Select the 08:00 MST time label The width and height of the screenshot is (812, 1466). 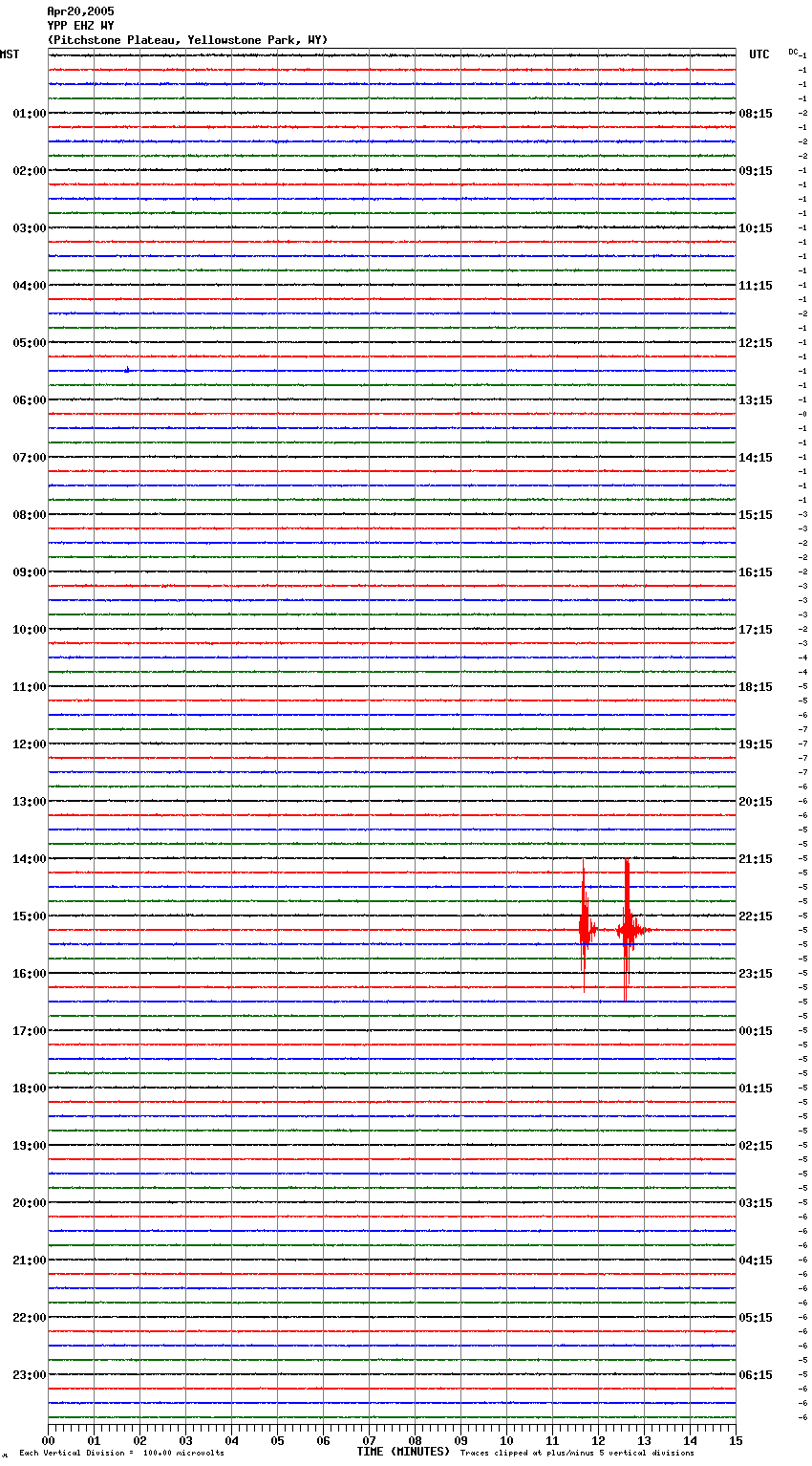(29, 515)
